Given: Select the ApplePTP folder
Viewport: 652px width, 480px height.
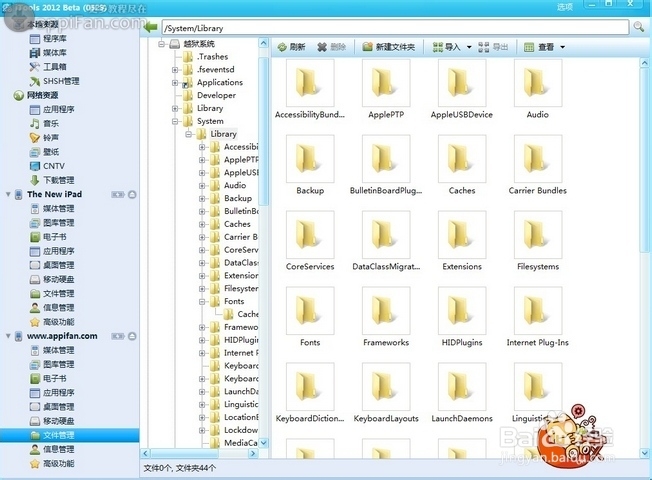Looking at the screenshot, I should click(386, 89).
